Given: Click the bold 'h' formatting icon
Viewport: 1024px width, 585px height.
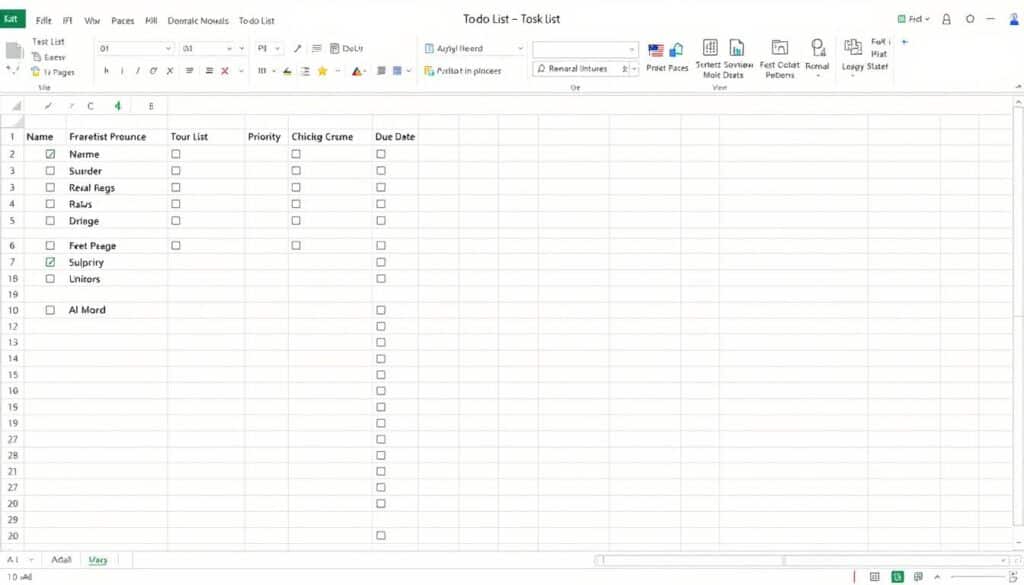Looking at the screenshot, I should pyautogui.click(x=106, y=71).
